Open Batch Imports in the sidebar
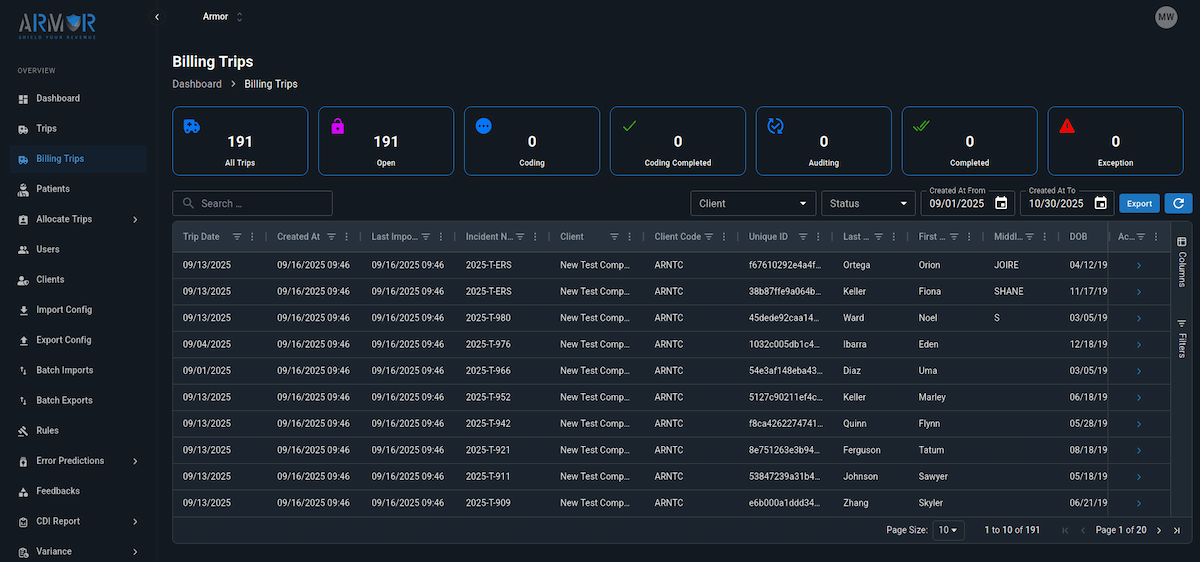 pyautogui.click(x=64, y=370)
